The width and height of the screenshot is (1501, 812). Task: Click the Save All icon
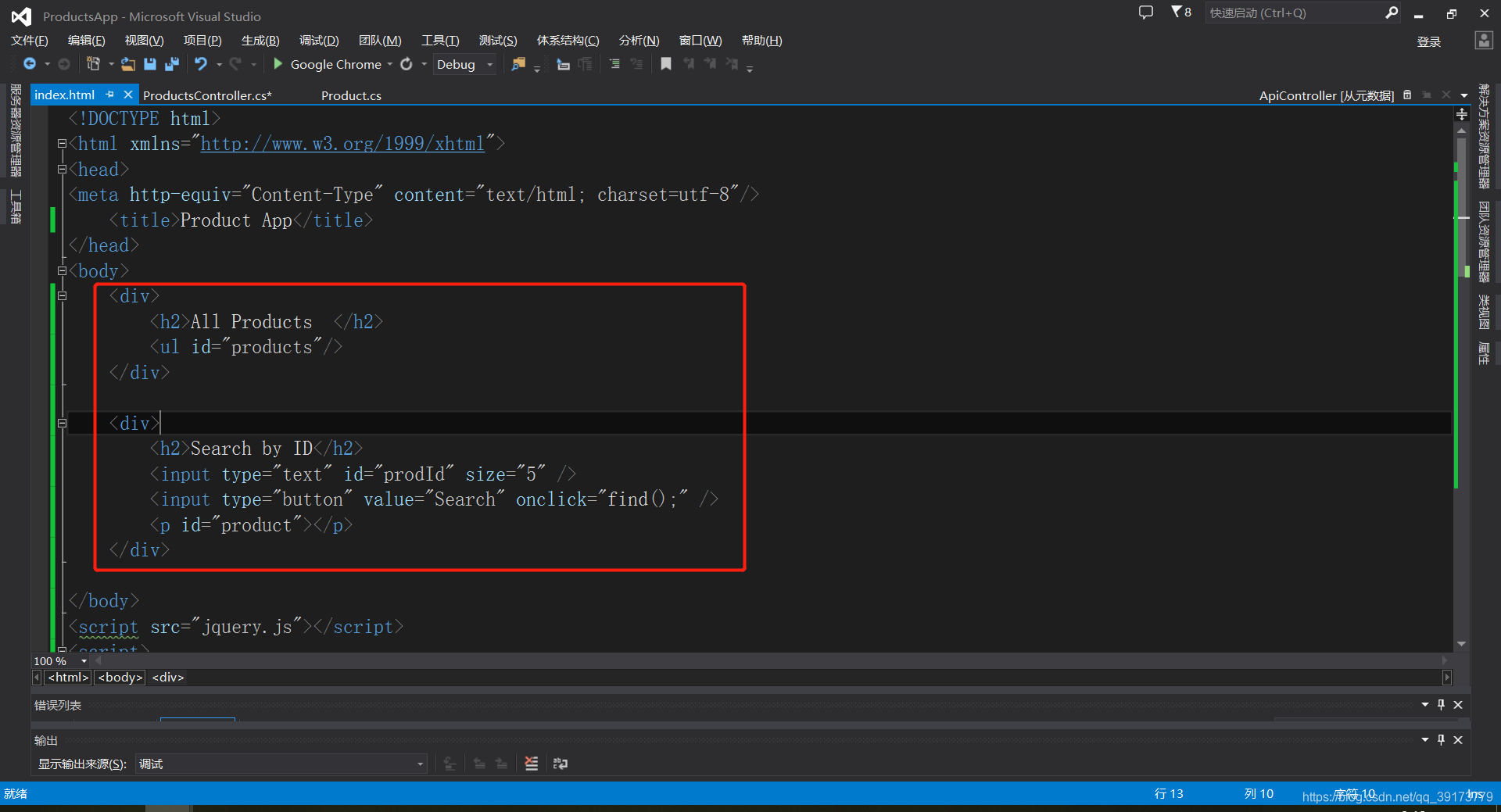tap(172, 64)
